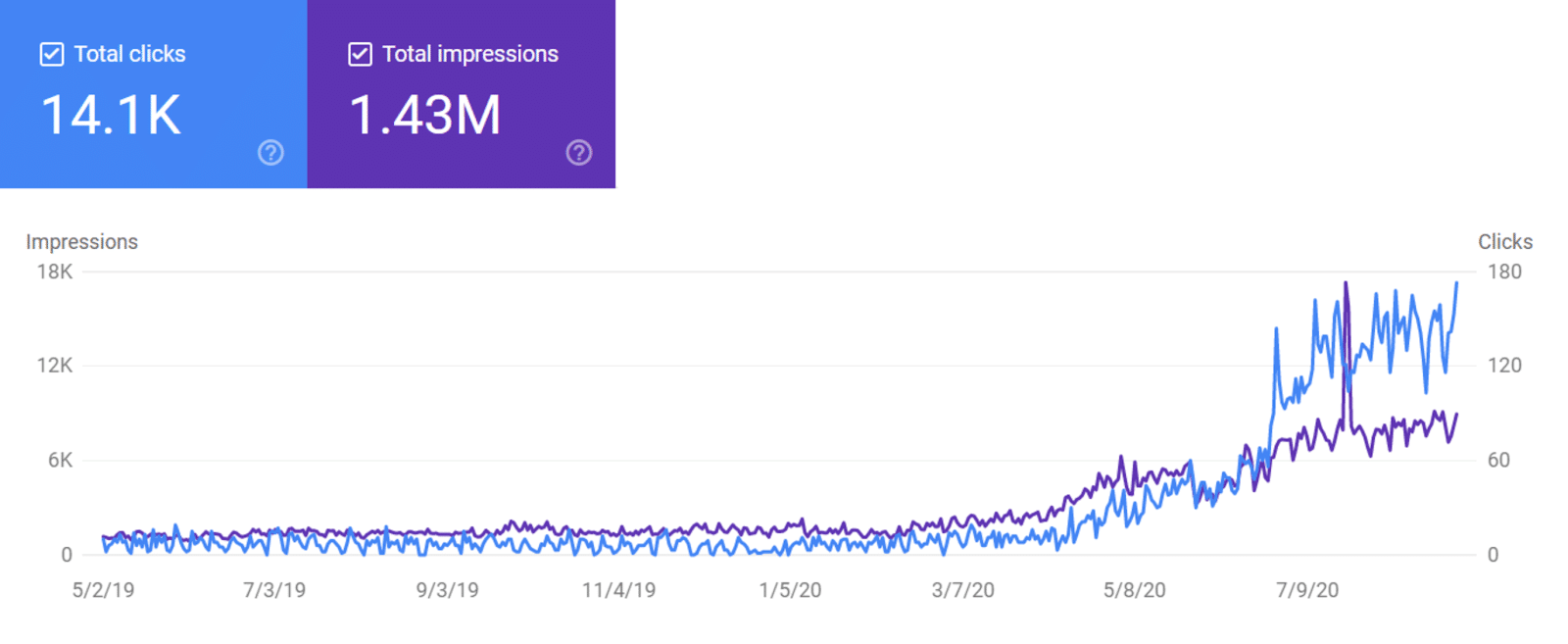Image resolution: width=1568 pixels, height=644 pixels.
Task: Uncheck the Total impressions checkbox
Action: tap(360, 54)
